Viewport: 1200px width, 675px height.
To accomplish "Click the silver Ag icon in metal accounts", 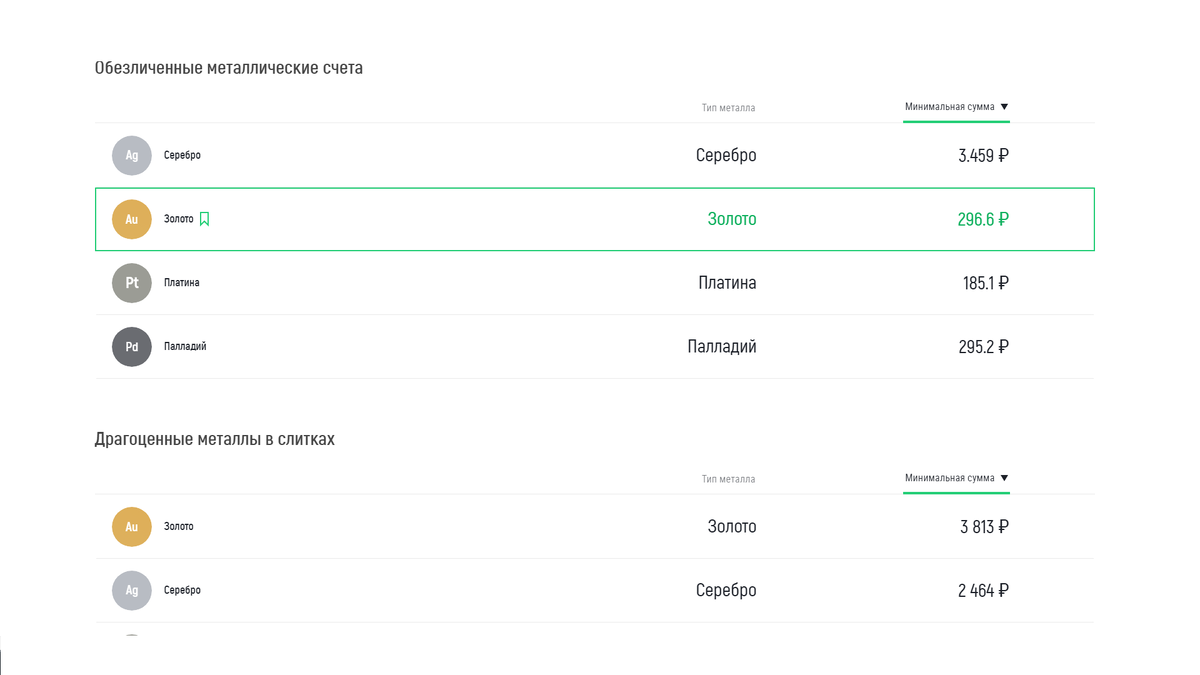I will click(132, 156).
